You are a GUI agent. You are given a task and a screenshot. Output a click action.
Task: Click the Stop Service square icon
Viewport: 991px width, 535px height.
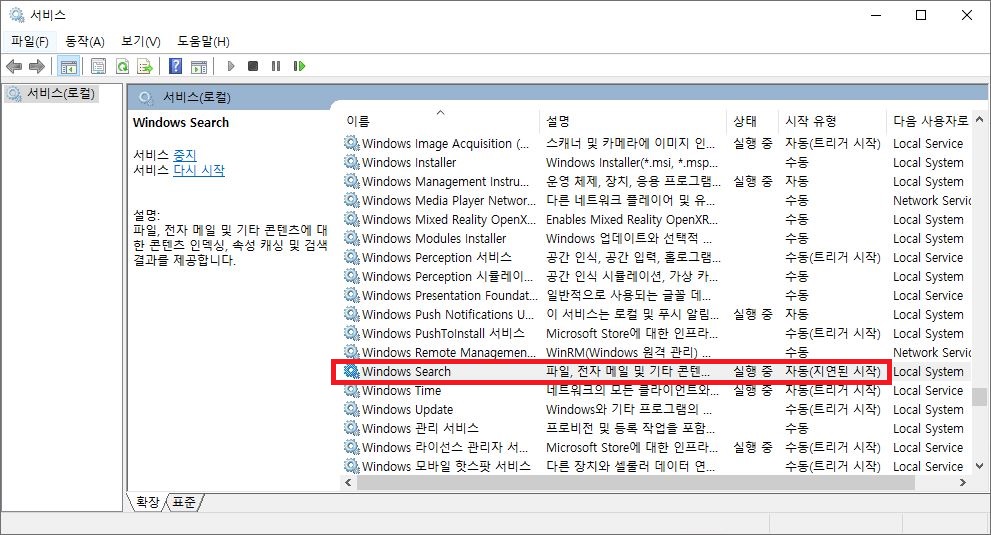[x=253, y=66]
